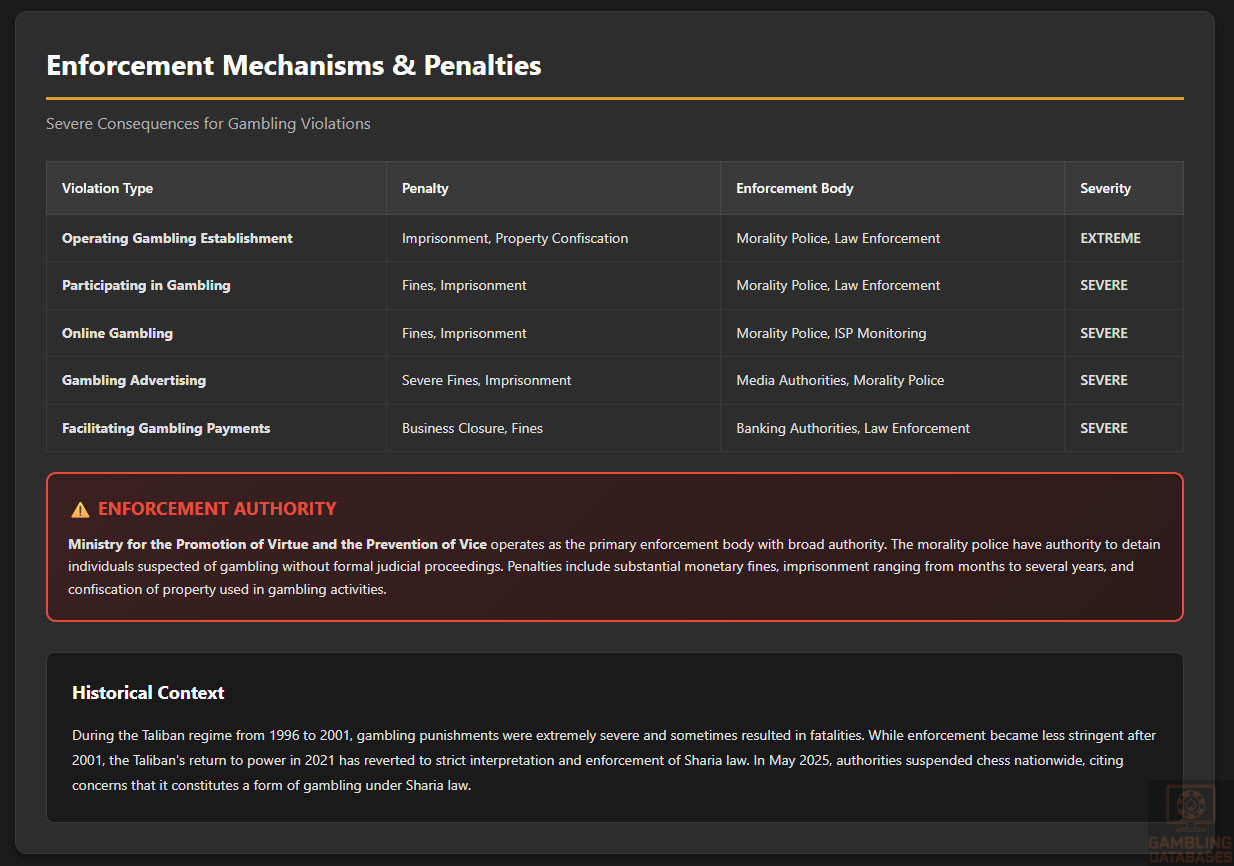Image resolution: width=1234 pixels, height=866 pixels.
Task: Click the Violation Type column header
Action: (x=107, y=188)
